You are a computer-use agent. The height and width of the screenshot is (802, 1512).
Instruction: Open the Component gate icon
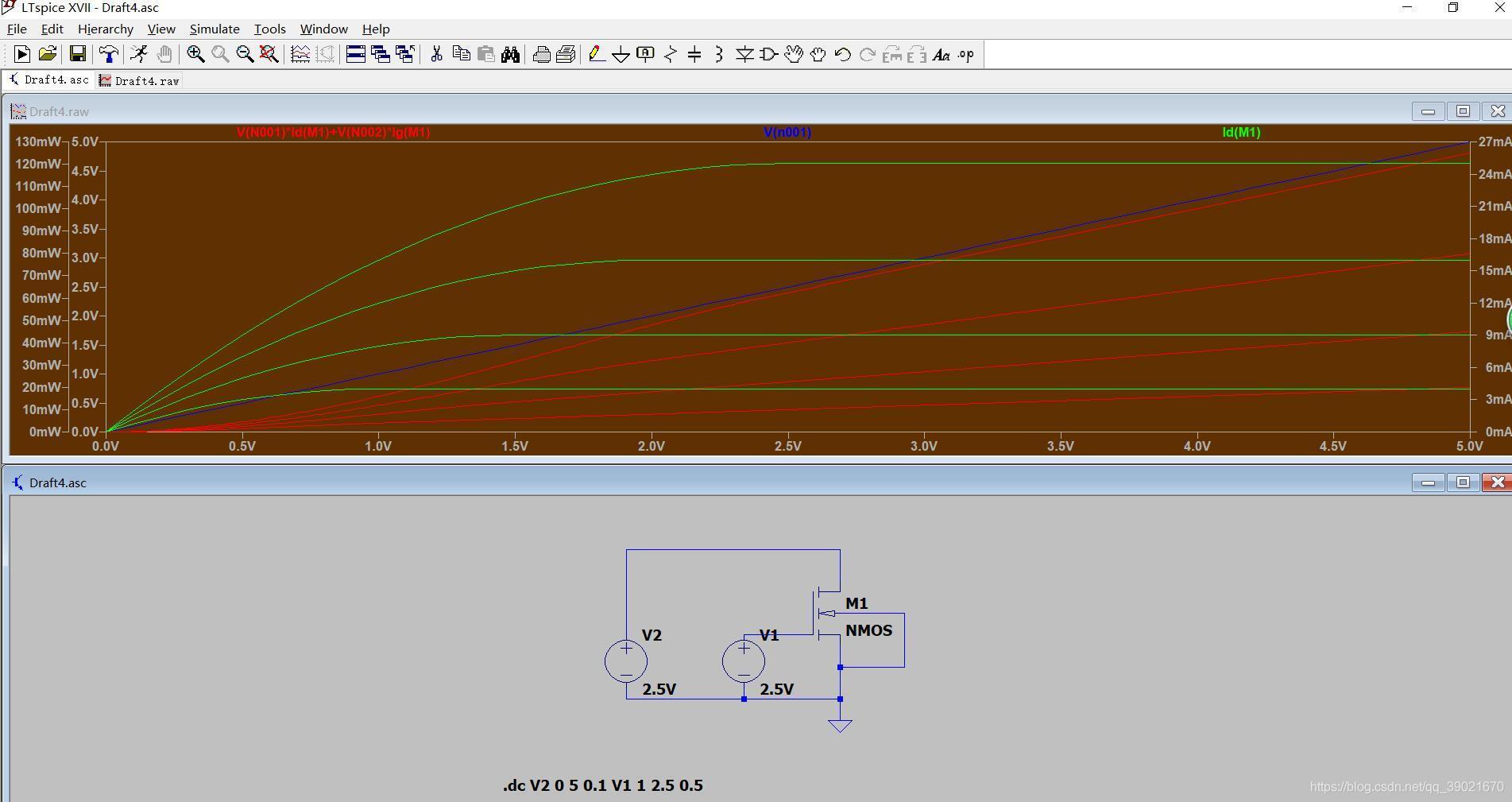(768, 54)
